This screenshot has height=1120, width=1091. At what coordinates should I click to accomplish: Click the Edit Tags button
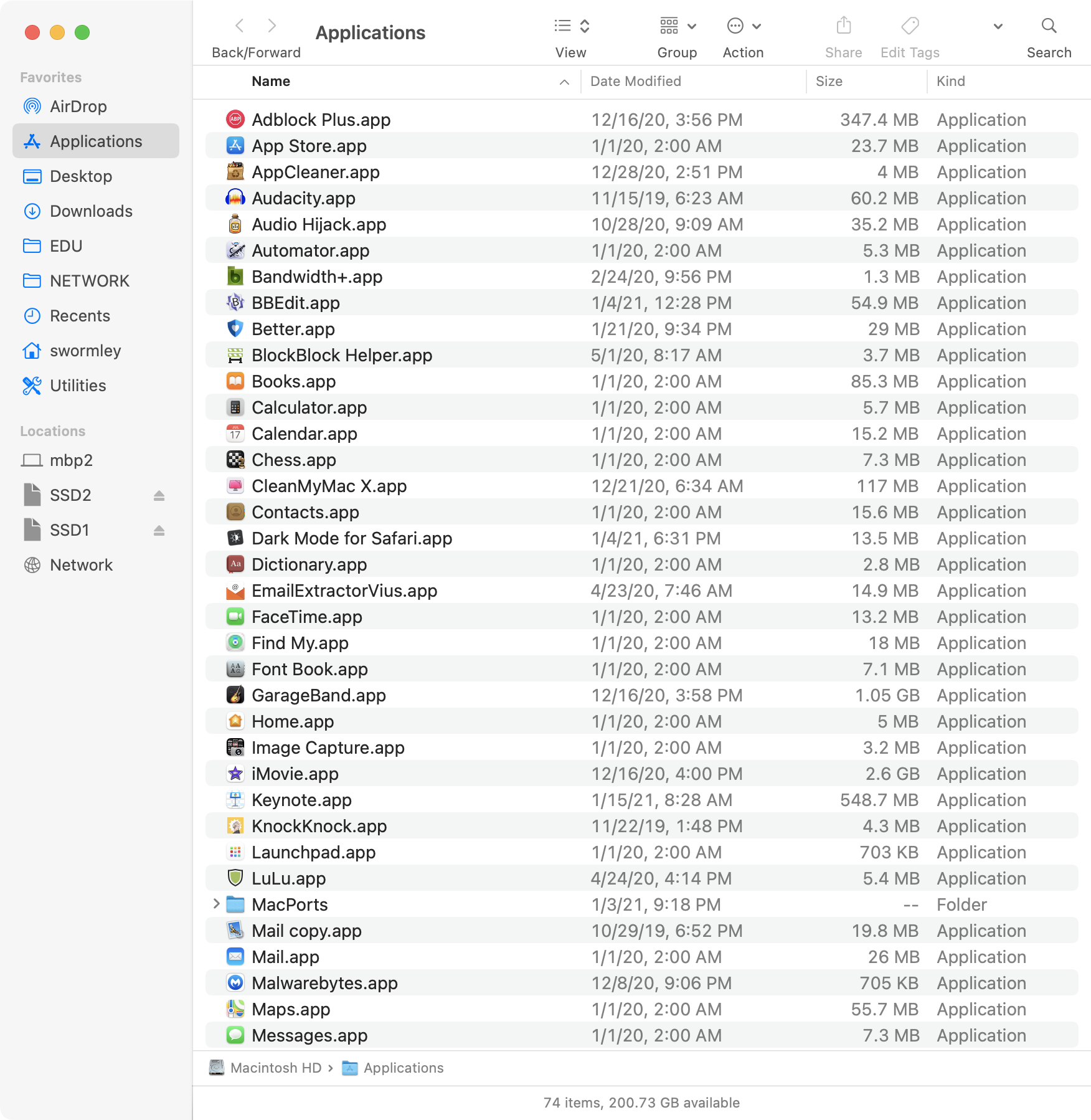pos(910,26)
